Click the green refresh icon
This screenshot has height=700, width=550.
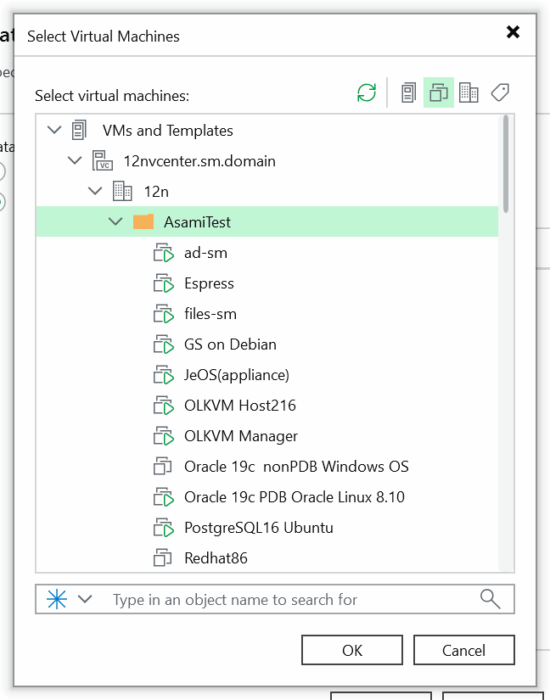tap(367, 93)
